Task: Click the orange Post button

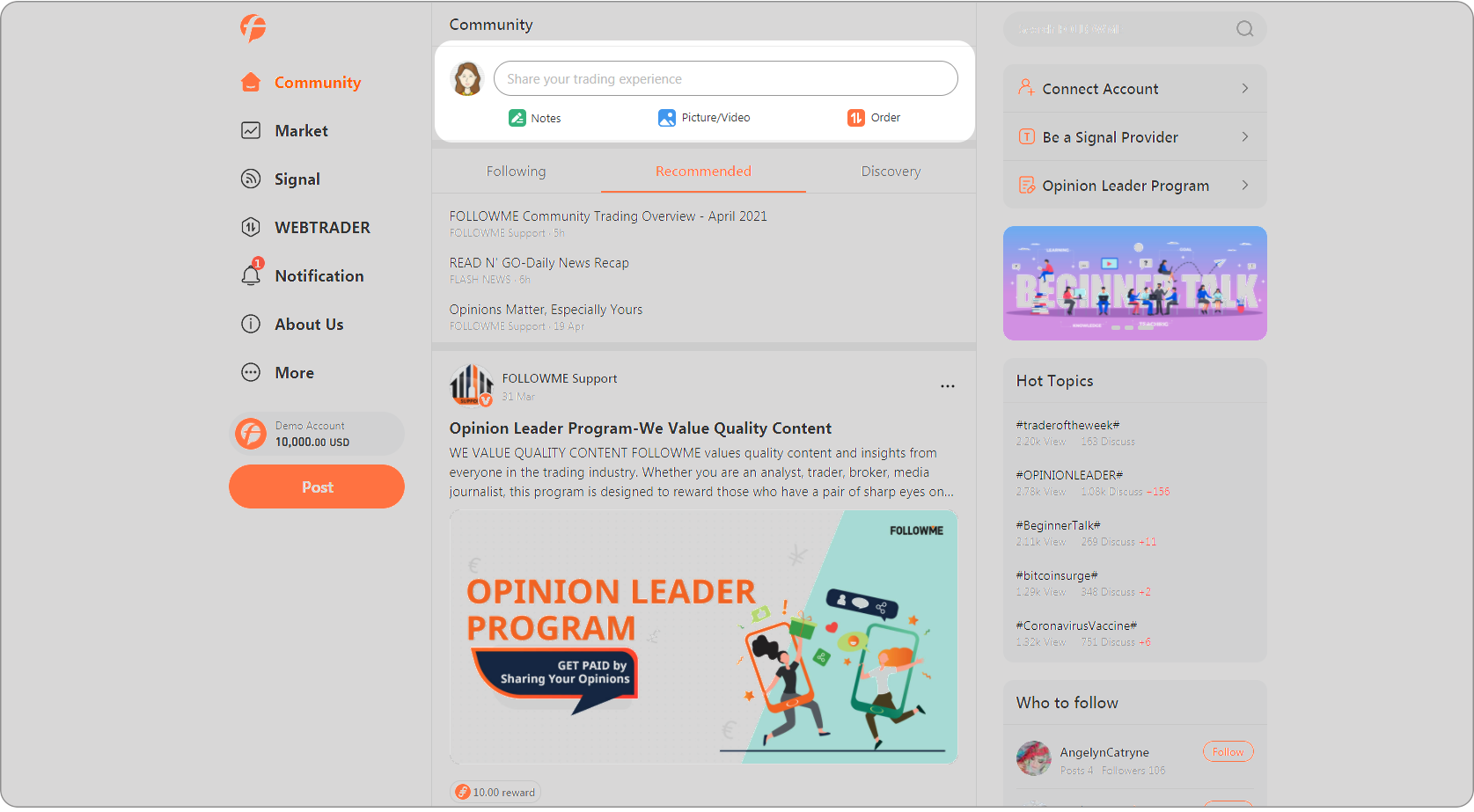Action: tap(317, 486)
